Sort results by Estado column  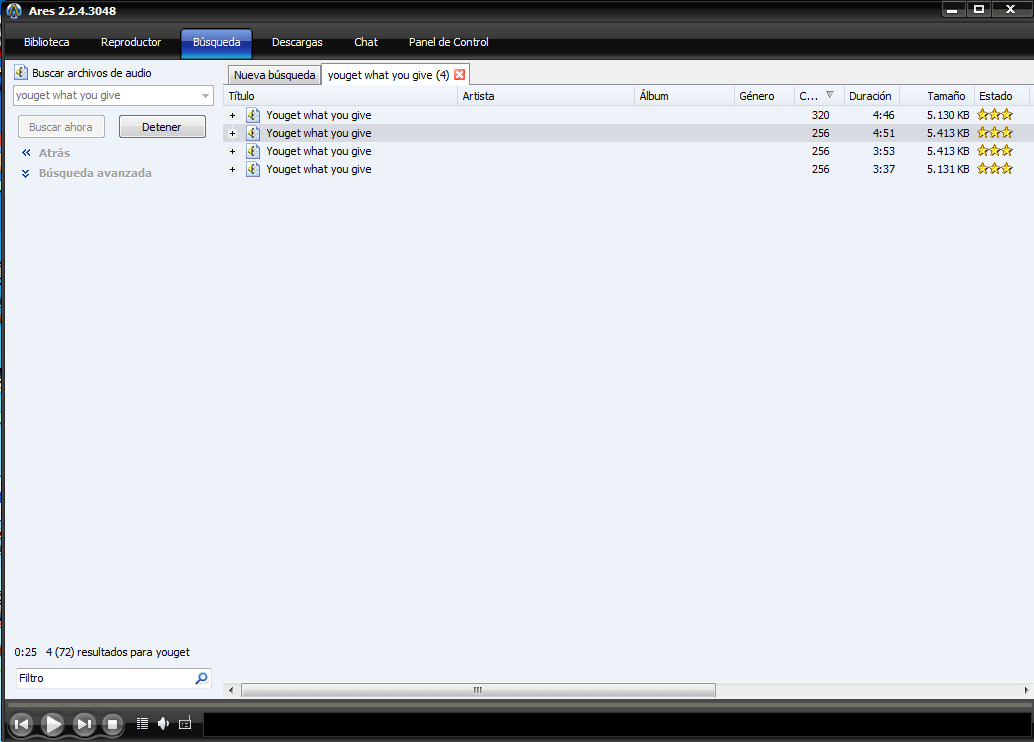tap(1002, 96)
